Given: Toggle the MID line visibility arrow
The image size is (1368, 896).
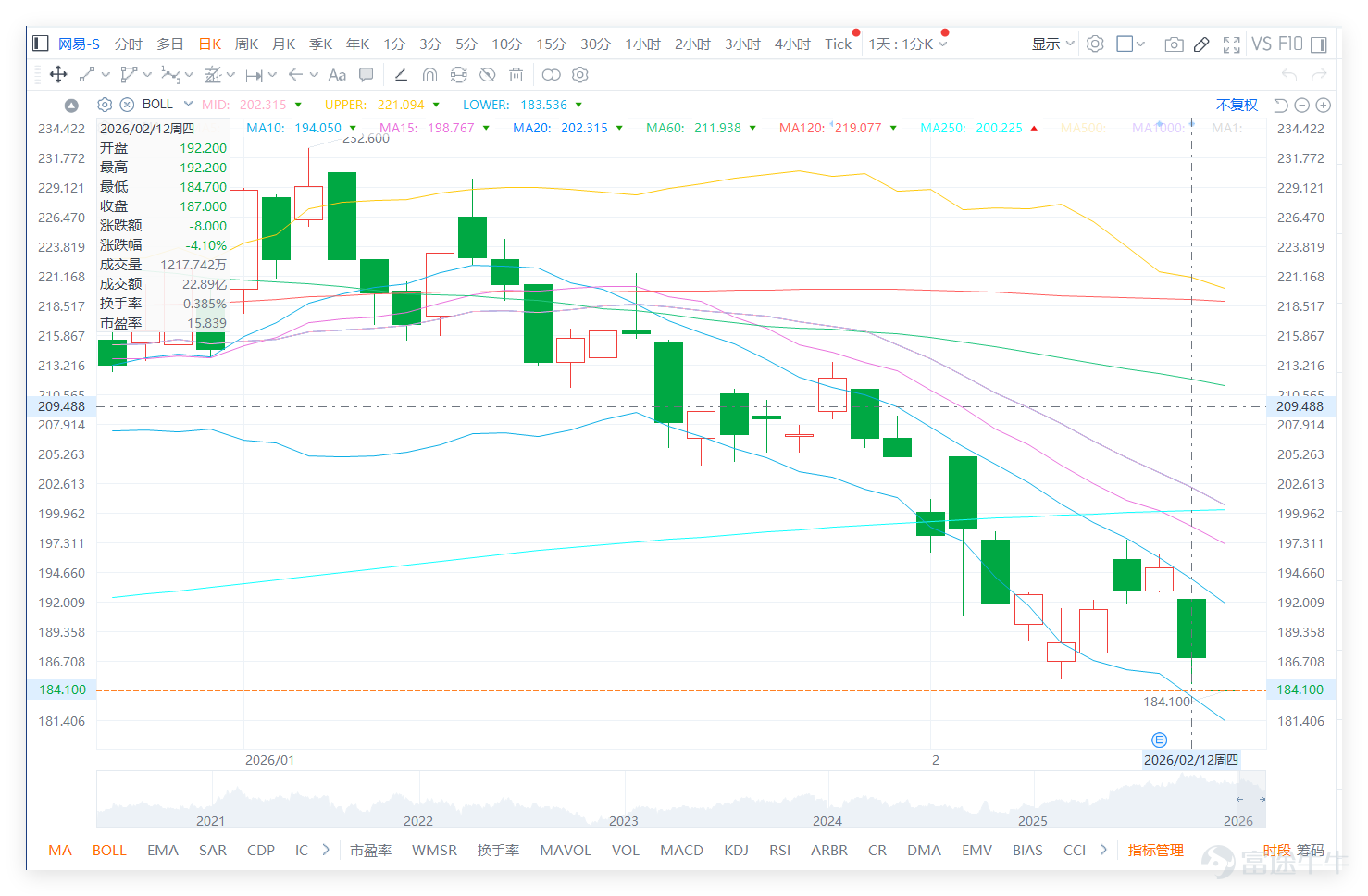Looking at the screenshot, I should tap(298, 105).
